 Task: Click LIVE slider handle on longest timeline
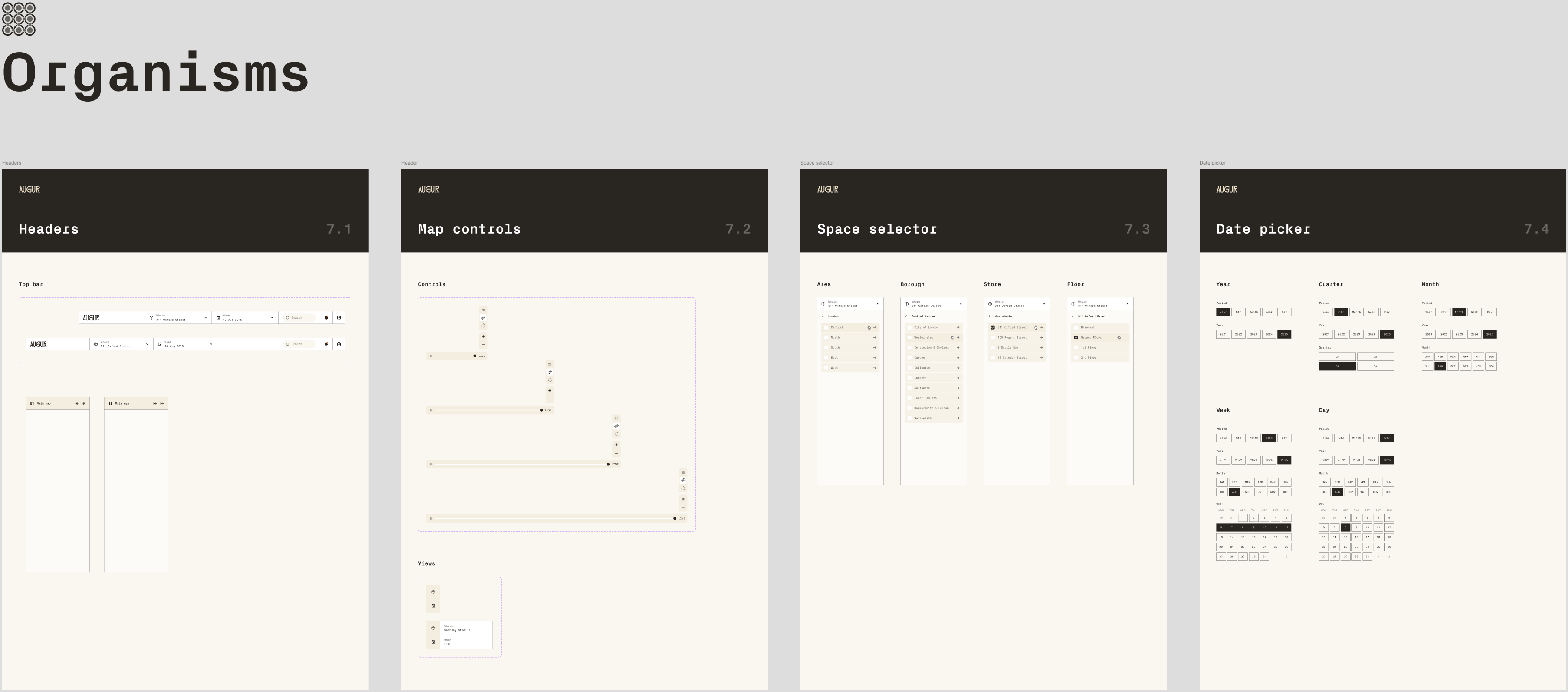pyautogui.click(x=674, y=518)
